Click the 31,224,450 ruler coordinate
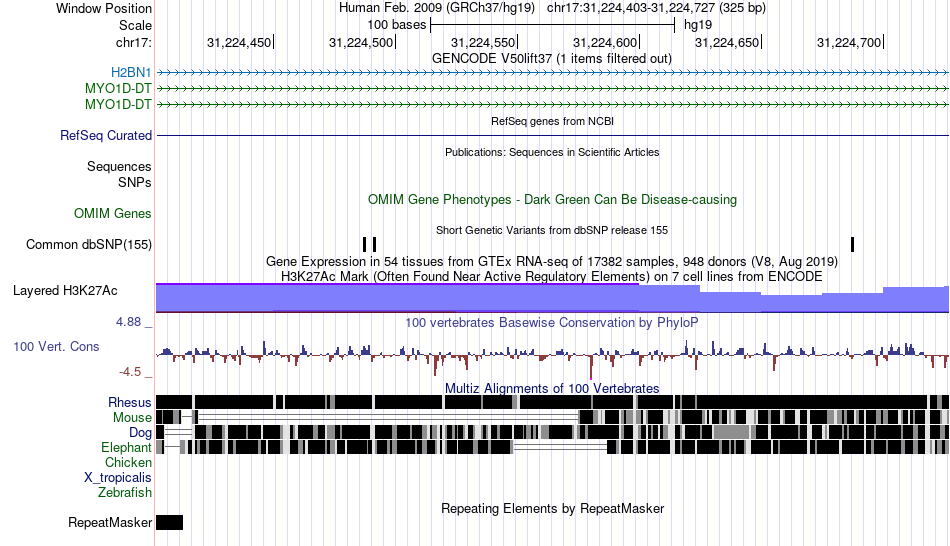950x546 pixels. coord(239,42)
